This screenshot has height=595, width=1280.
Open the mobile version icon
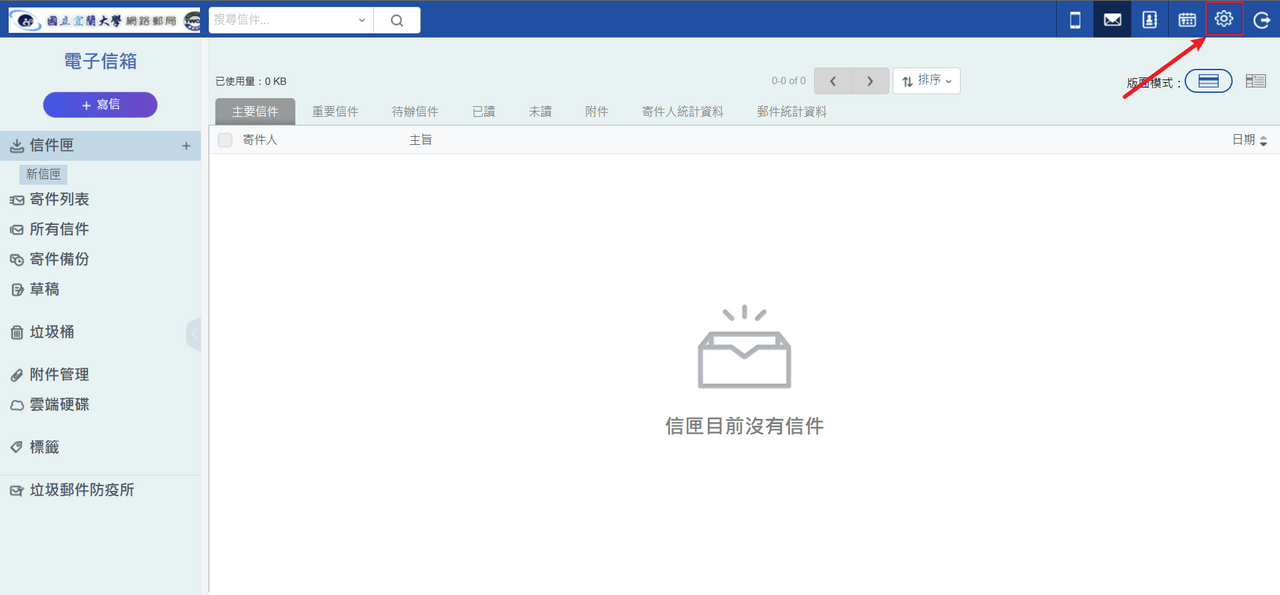(x=1075, y=20)
